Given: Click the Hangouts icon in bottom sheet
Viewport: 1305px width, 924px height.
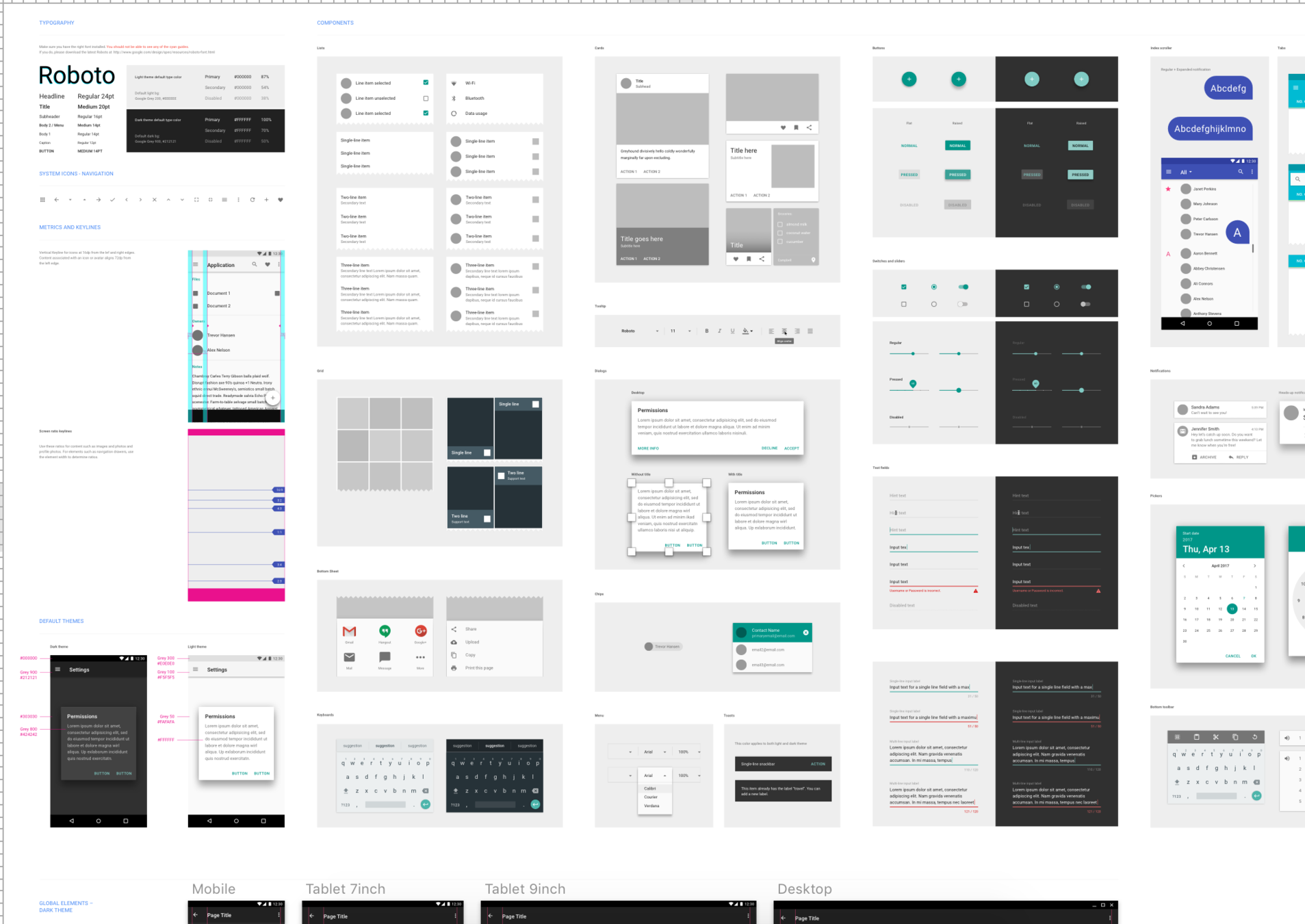Looking at the screenshot, I should pyautogui.click(x=385, y=631).
